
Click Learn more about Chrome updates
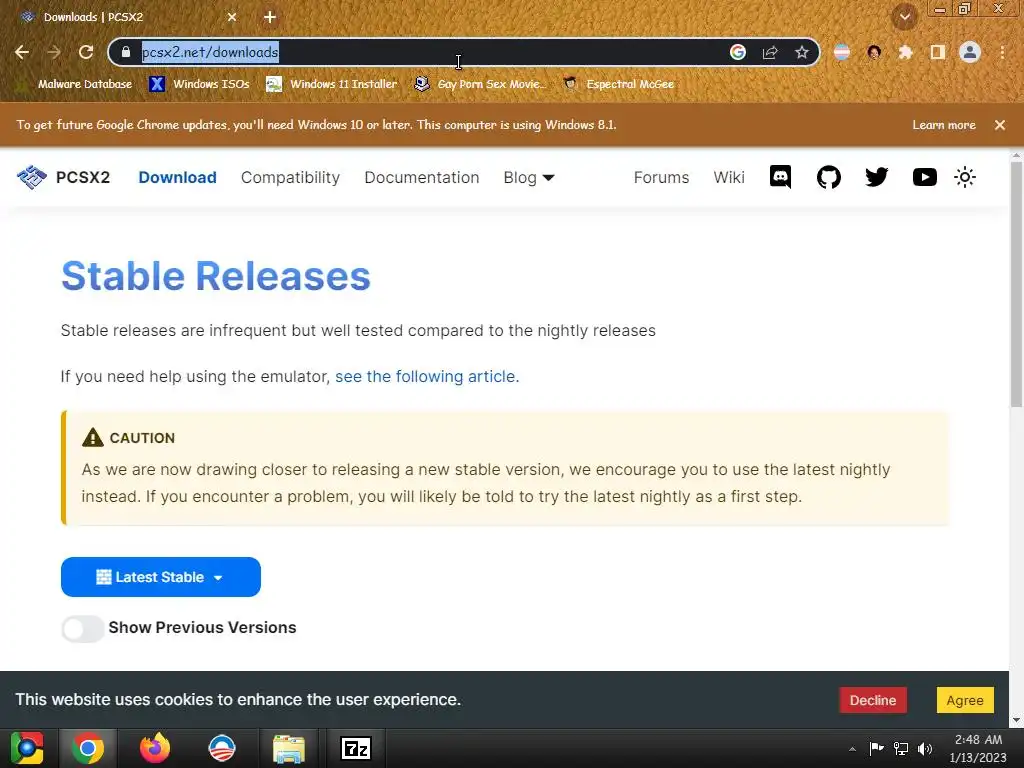click(x=944, y=125)
